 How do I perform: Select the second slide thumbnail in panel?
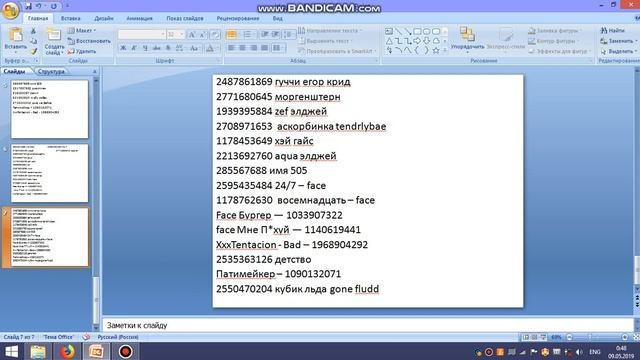pyautogui.click(x=49, y=173)
